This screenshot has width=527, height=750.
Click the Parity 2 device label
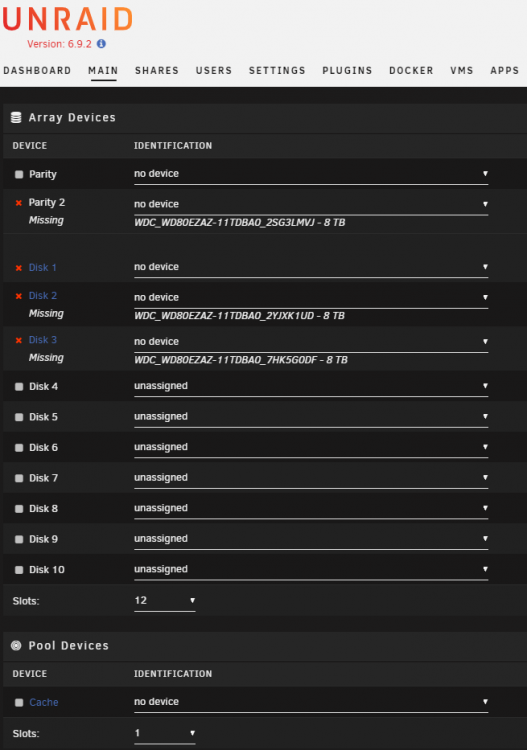pyautogui.click(x=46, y=203)
